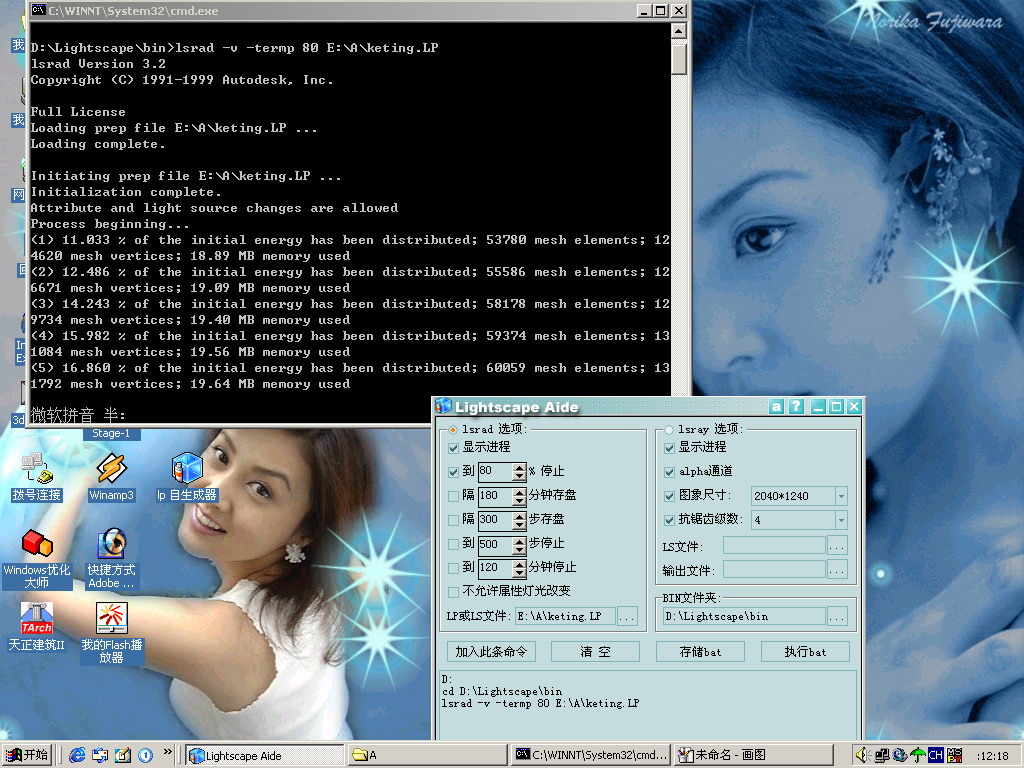The width and height of the screenshot is (1024, 768).
Task: Click the globe tray icon
Action: click(900, 755)
